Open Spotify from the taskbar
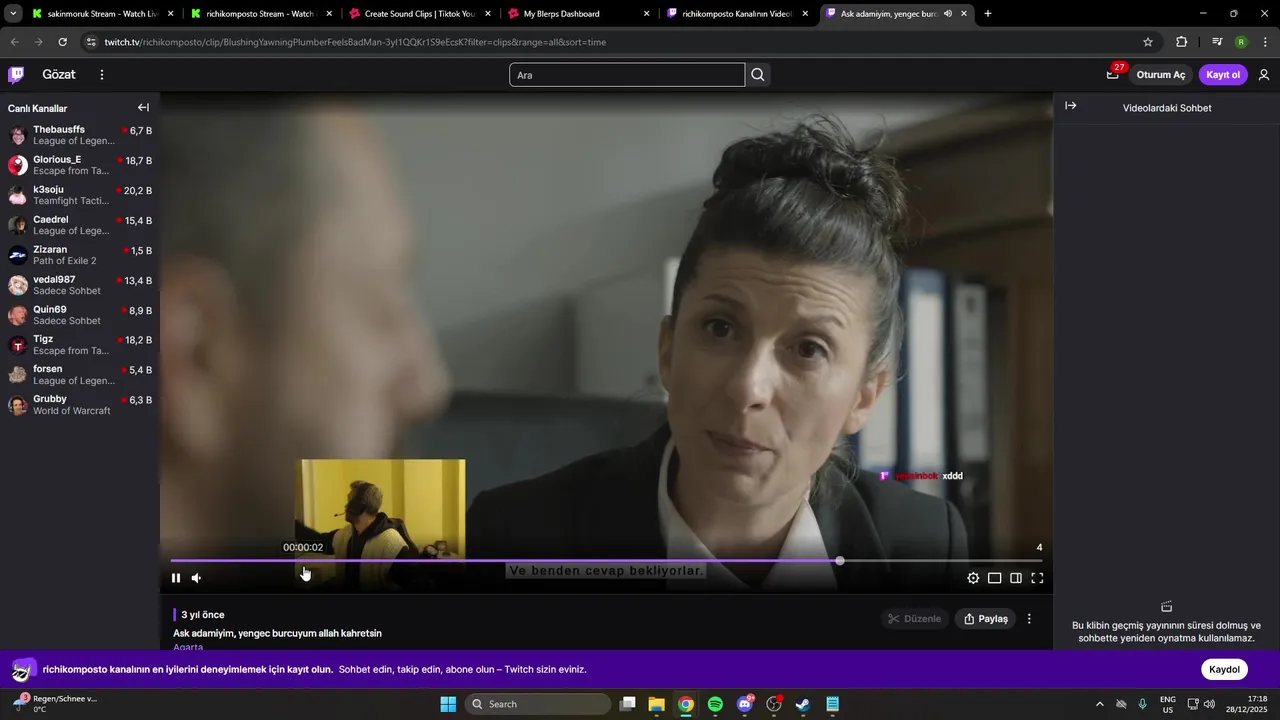 [x=715, y=704]
